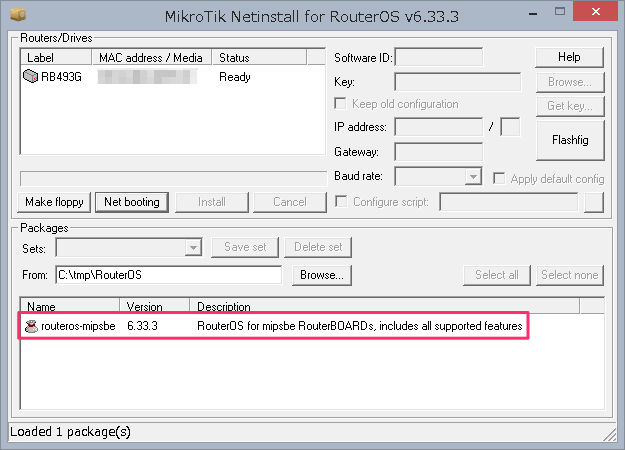Click the routeros-mipsbe package name
Image resolution: width=625 pixels, height=450 pixels.
79,326
